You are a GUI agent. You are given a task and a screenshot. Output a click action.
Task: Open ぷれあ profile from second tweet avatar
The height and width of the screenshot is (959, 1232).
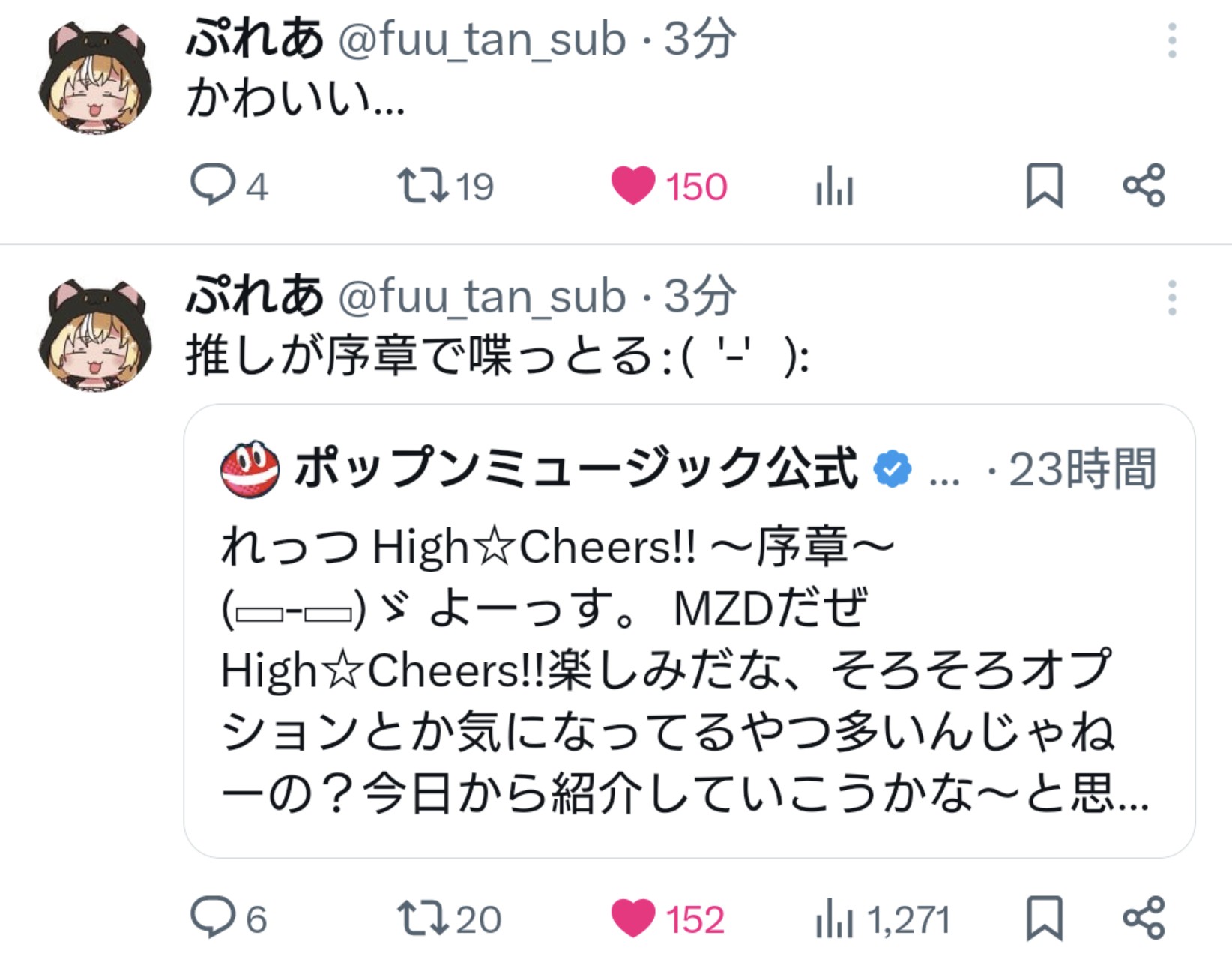click(x=95, y=336)
